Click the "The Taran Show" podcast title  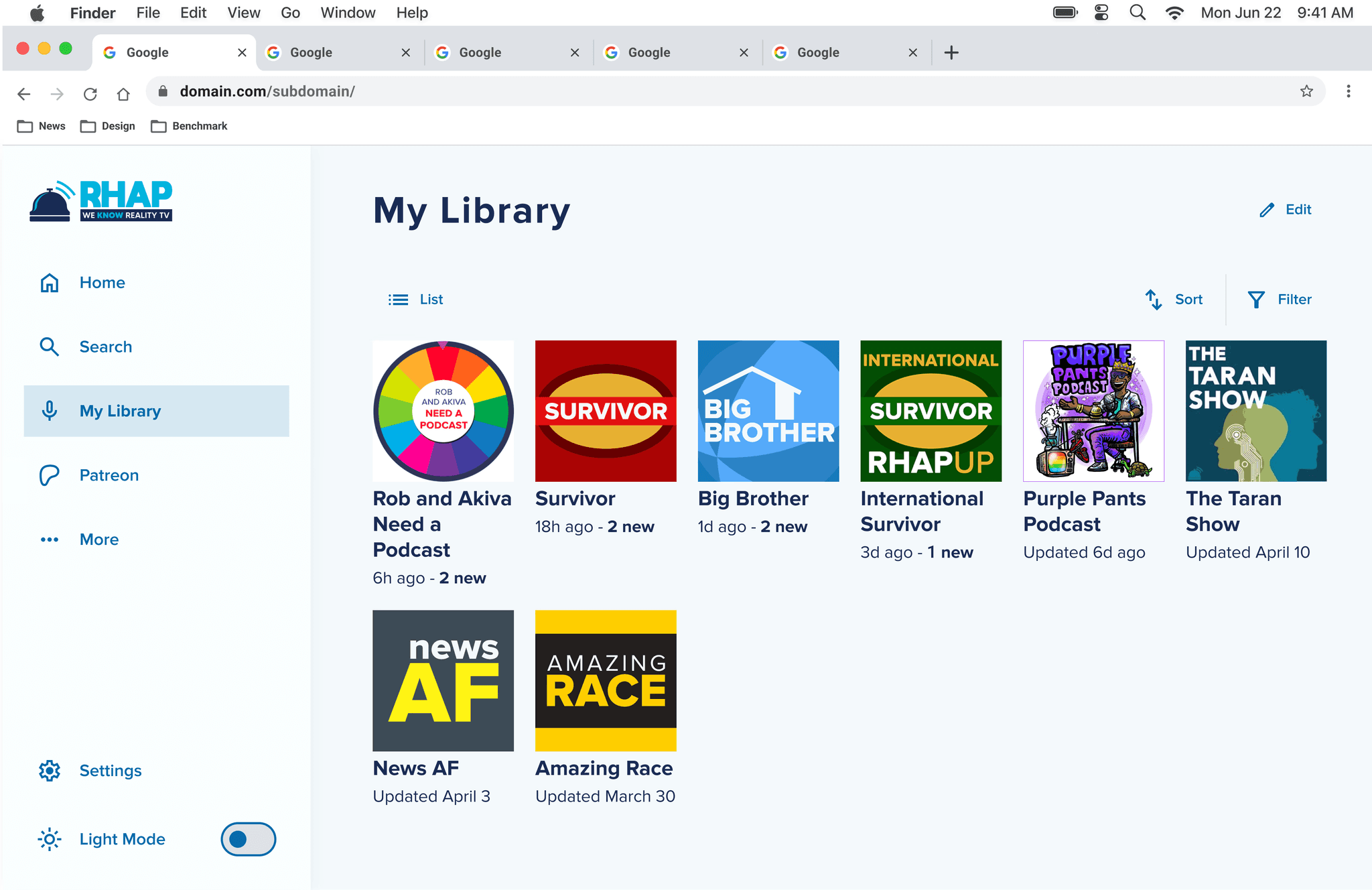(1234, 511)
